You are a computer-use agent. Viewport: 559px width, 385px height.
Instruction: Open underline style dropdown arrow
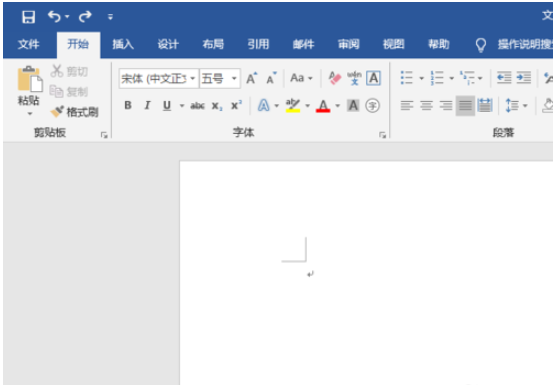pos(182,106)
